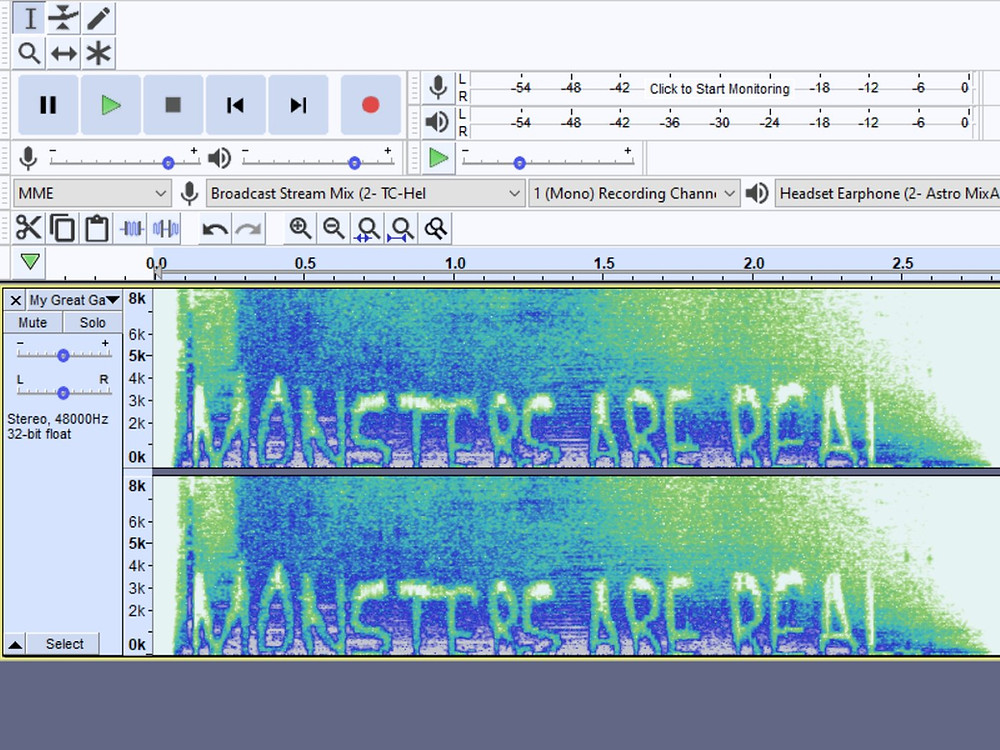Click the playback device speaker icon

point(757,193)
